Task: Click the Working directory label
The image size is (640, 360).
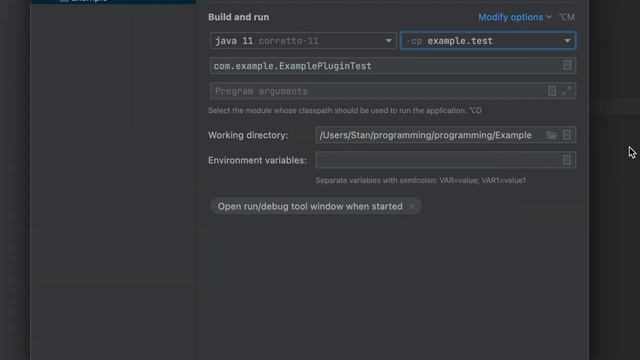Action: 248,135
